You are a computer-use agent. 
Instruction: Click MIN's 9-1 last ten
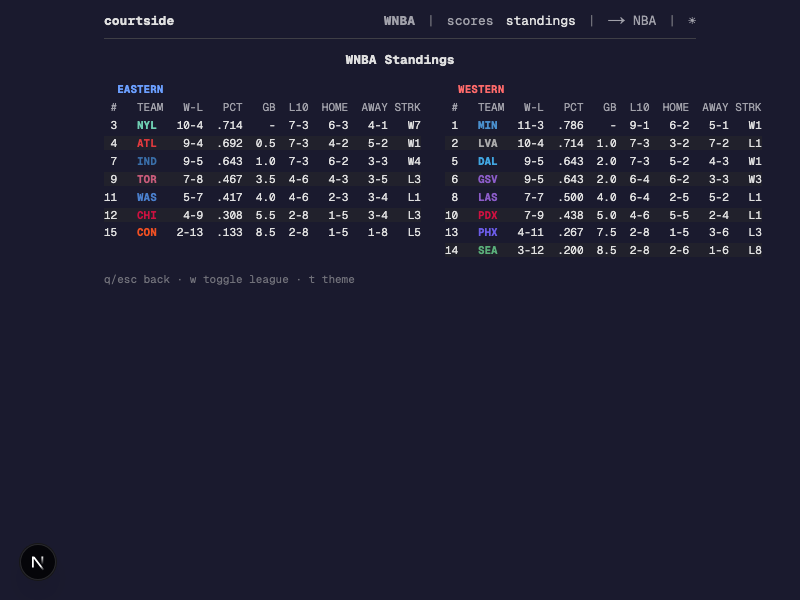[639, 126]
